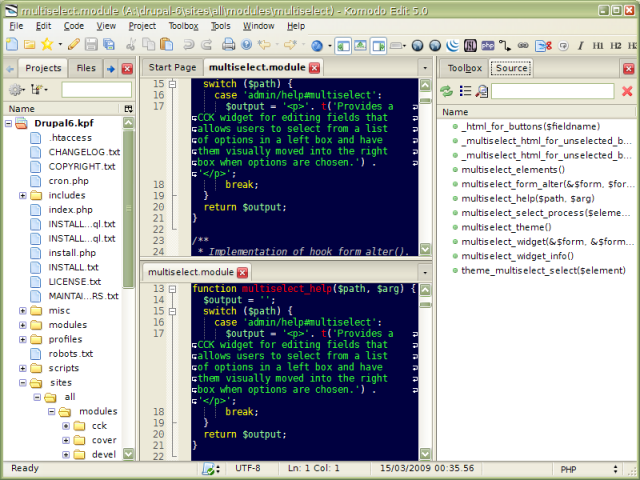Screen dimensions: 640x480
Task: Click the chain link toolbar icon
Action: (x=523, y=45)
